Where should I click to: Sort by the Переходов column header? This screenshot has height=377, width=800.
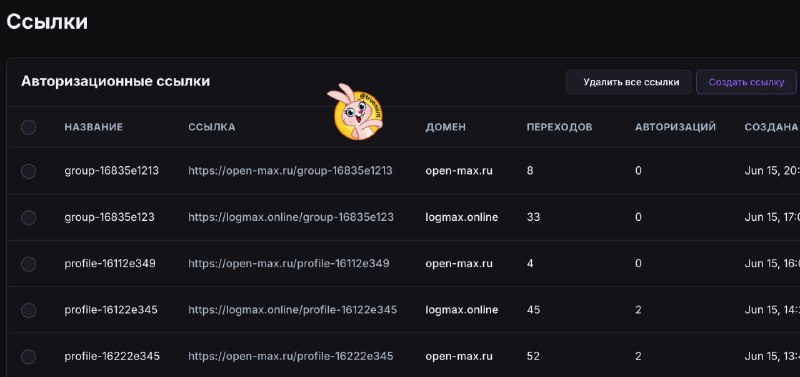559,127
